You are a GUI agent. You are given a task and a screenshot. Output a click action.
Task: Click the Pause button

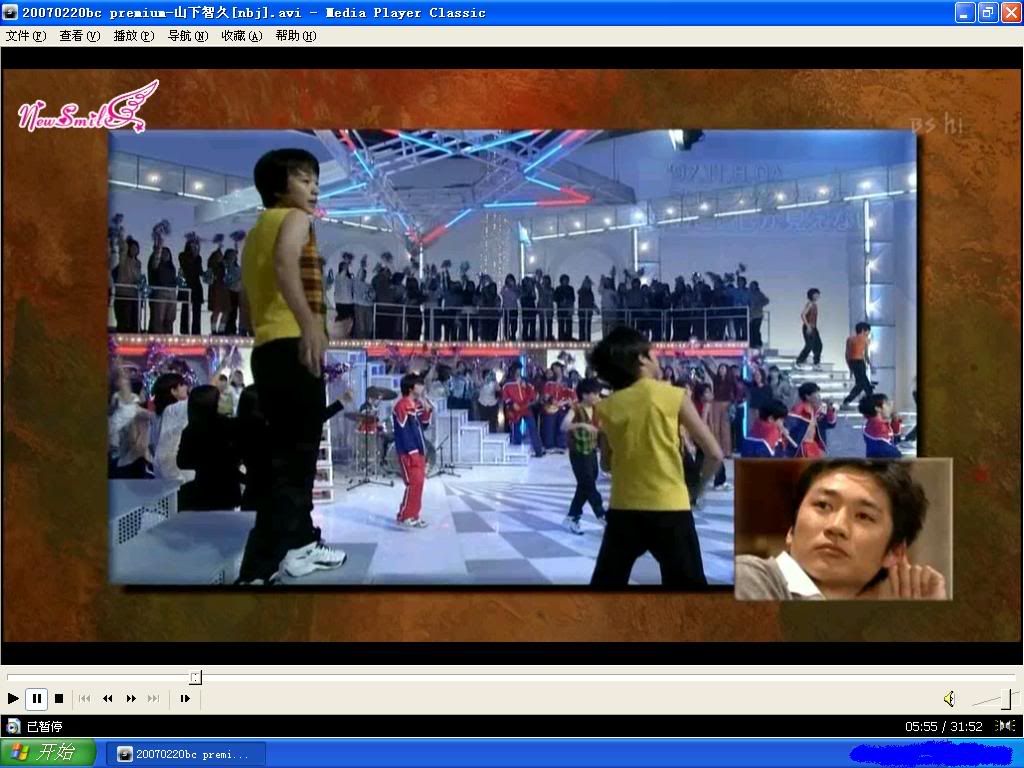[36, 699]
